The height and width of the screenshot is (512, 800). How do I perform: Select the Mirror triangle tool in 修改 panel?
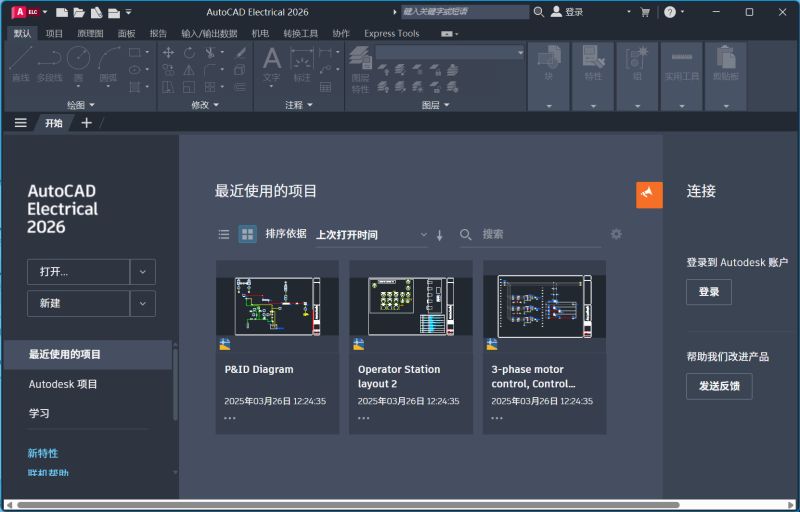(x=189, y=70)
